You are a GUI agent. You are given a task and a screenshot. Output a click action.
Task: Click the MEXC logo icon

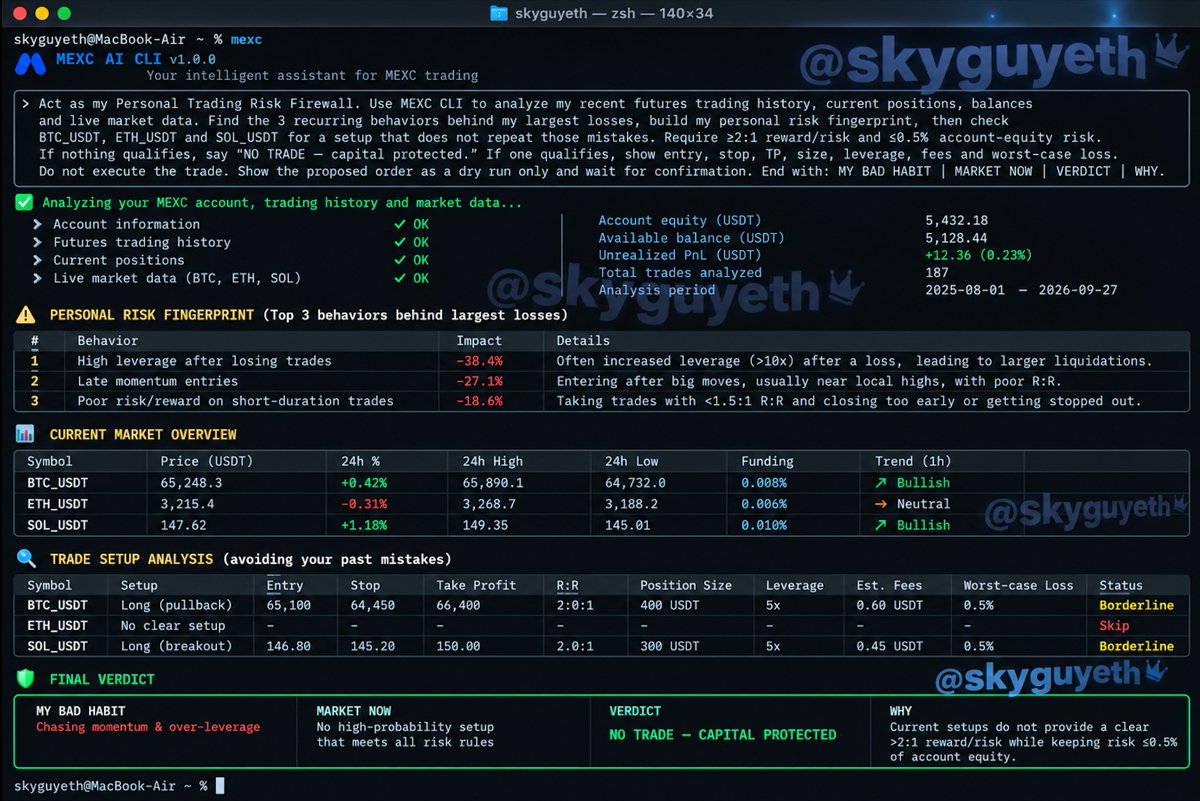(x=31, y=64)
